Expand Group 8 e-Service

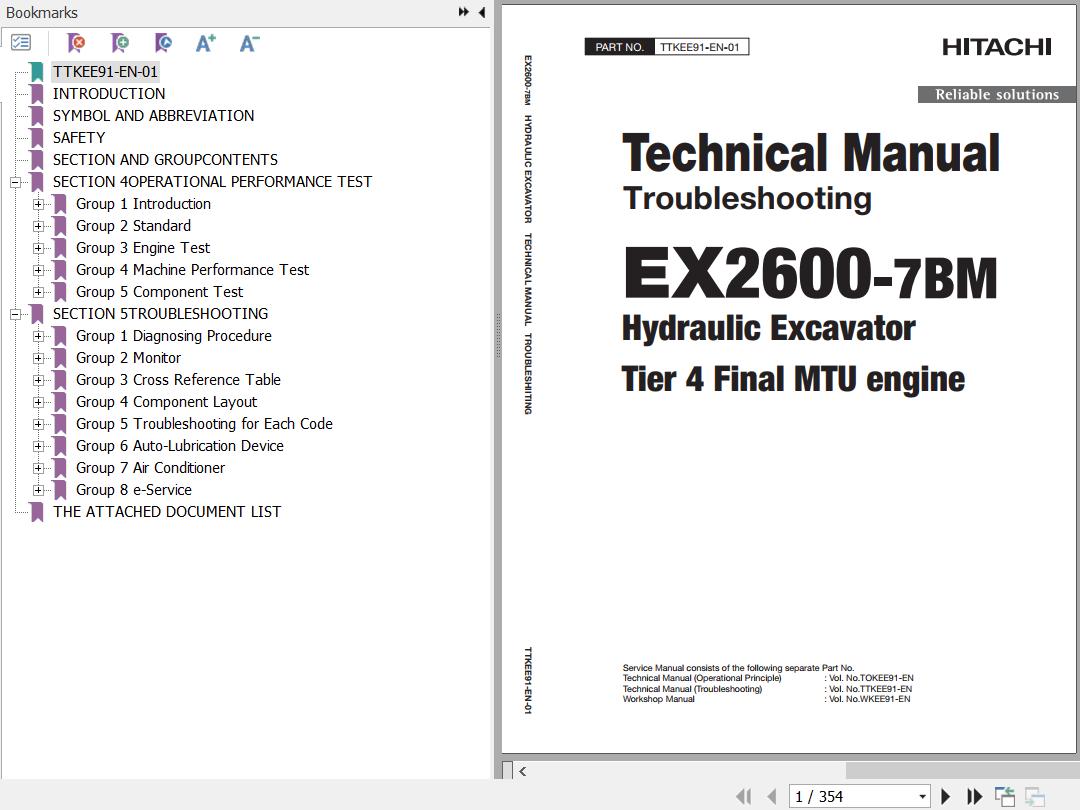(38, 491)
